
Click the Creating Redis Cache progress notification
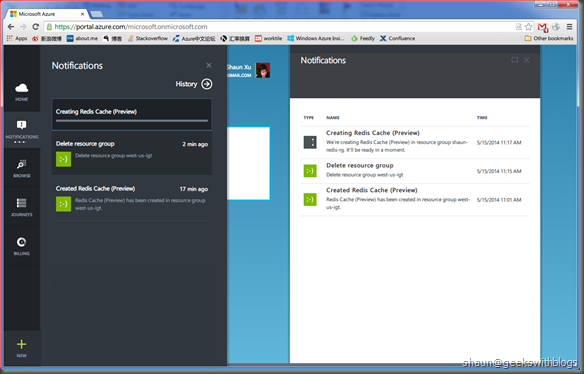tap(132, 114)
